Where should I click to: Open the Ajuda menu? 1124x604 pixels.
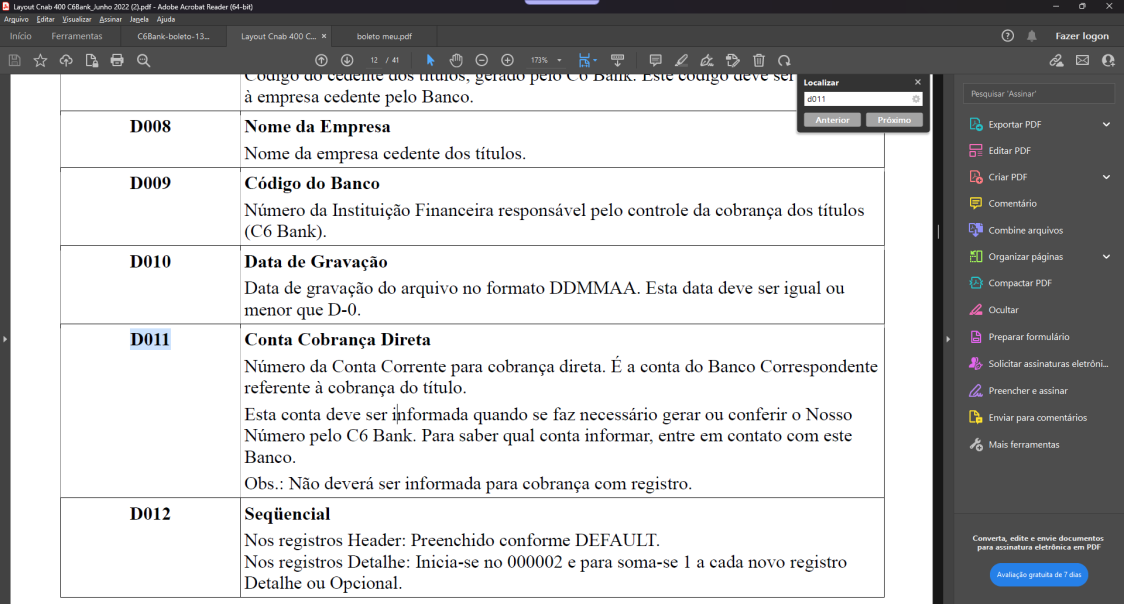166,19
